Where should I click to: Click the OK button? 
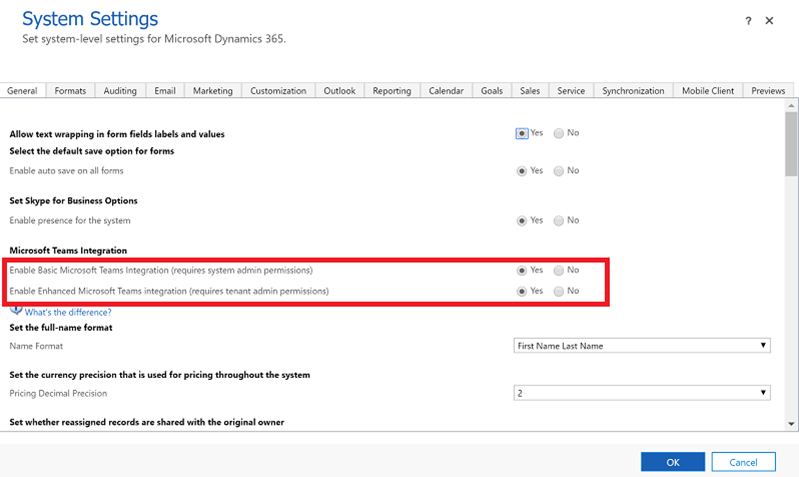673,462
